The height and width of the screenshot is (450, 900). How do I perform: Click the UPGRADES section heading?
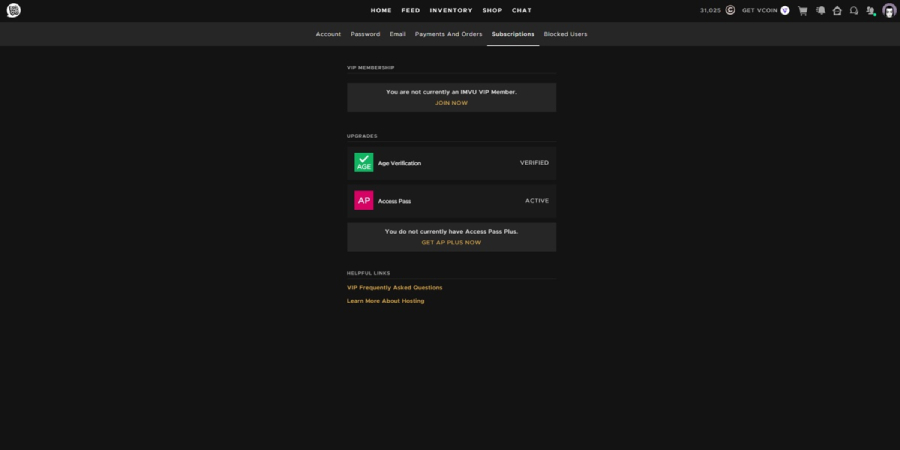click(x=362, y=136)
